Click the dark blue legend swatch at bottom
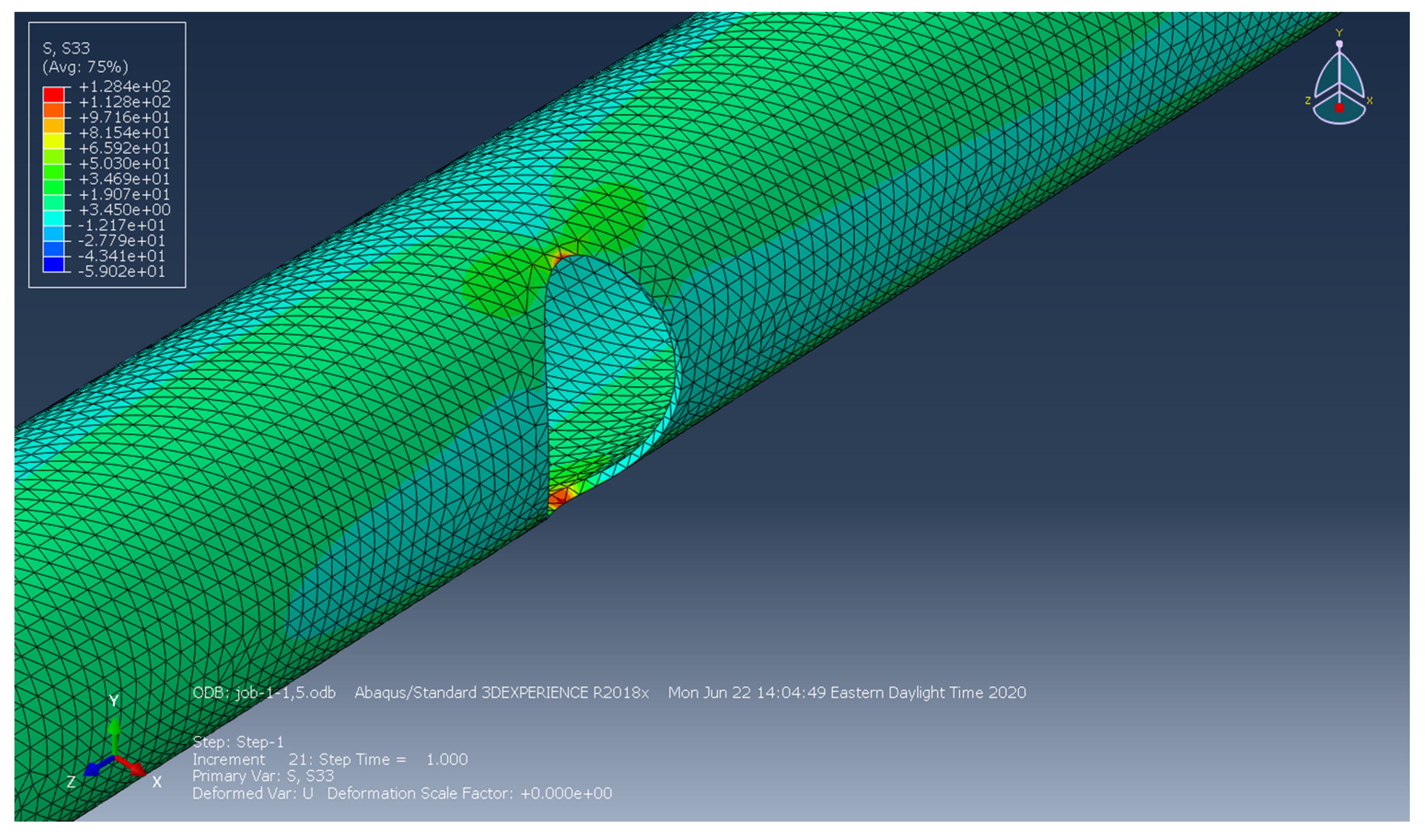 pos(54,265)
